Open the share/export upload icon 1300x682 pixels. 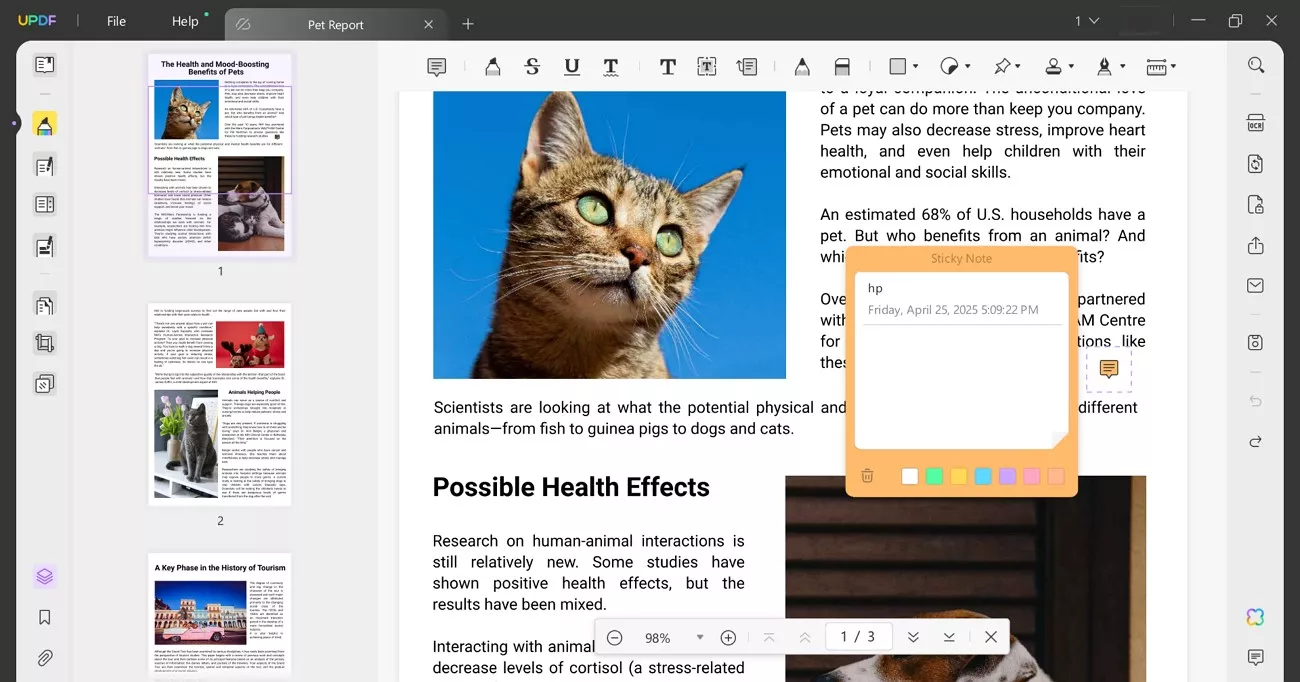click(1256, 245)
